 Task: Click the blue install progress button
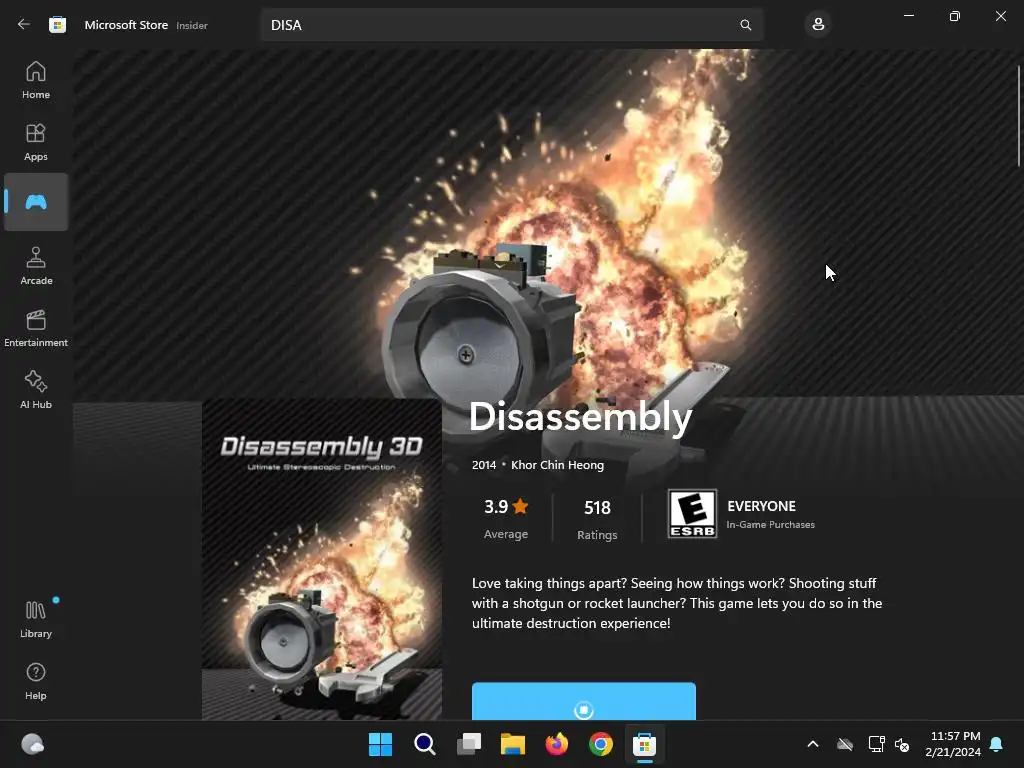(x=584, y=701)
